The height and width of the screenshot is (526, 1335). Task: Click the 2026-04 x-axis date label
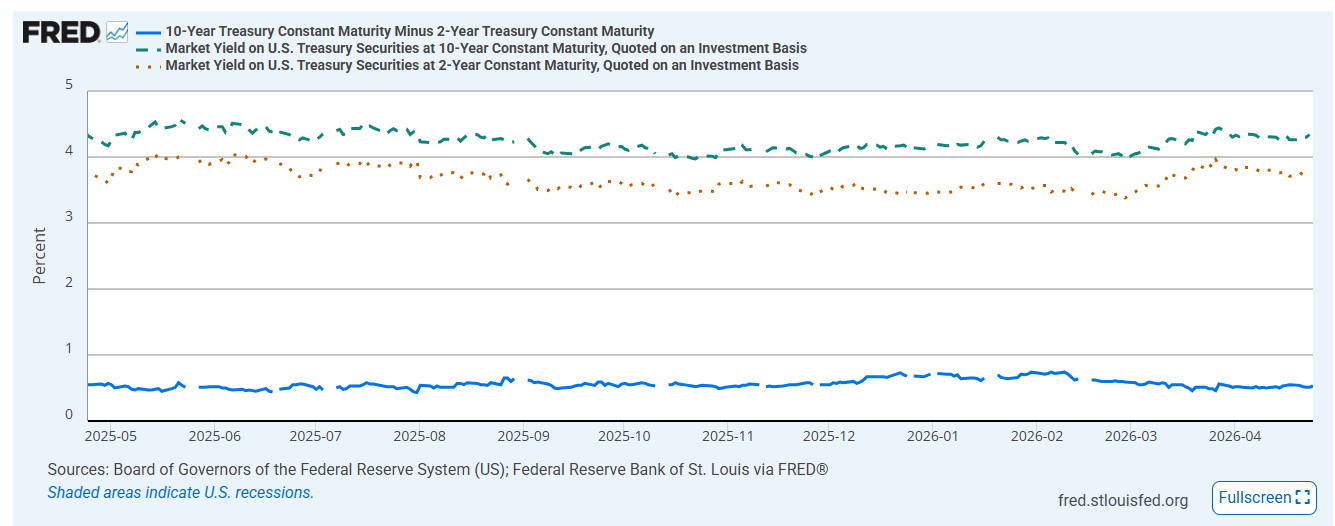coord(1234,436)
